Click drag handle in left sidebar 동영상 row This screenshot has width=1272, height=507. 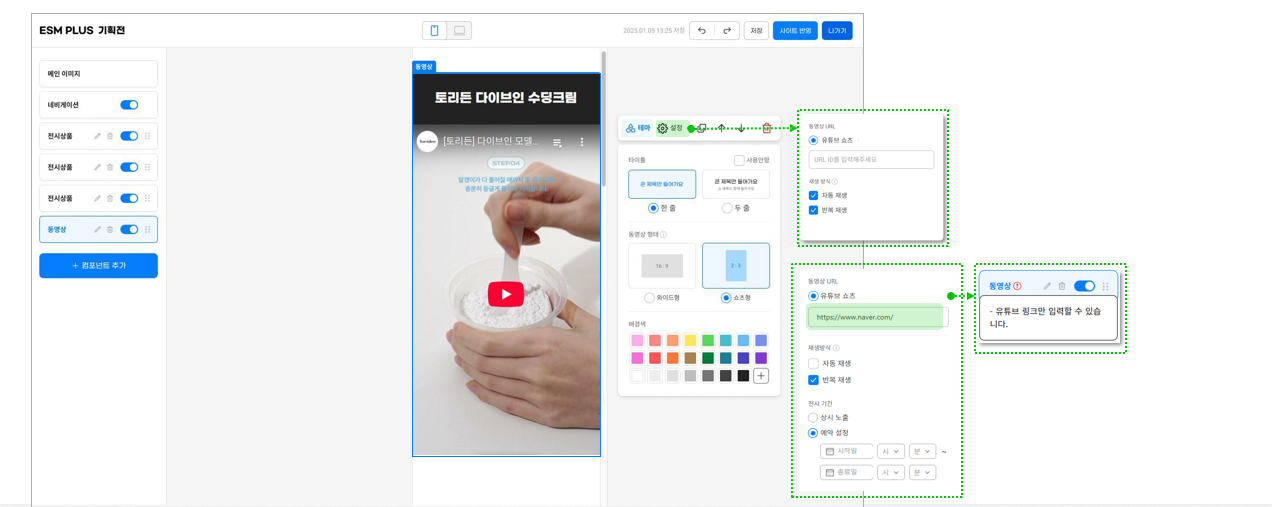click(148, 229)
